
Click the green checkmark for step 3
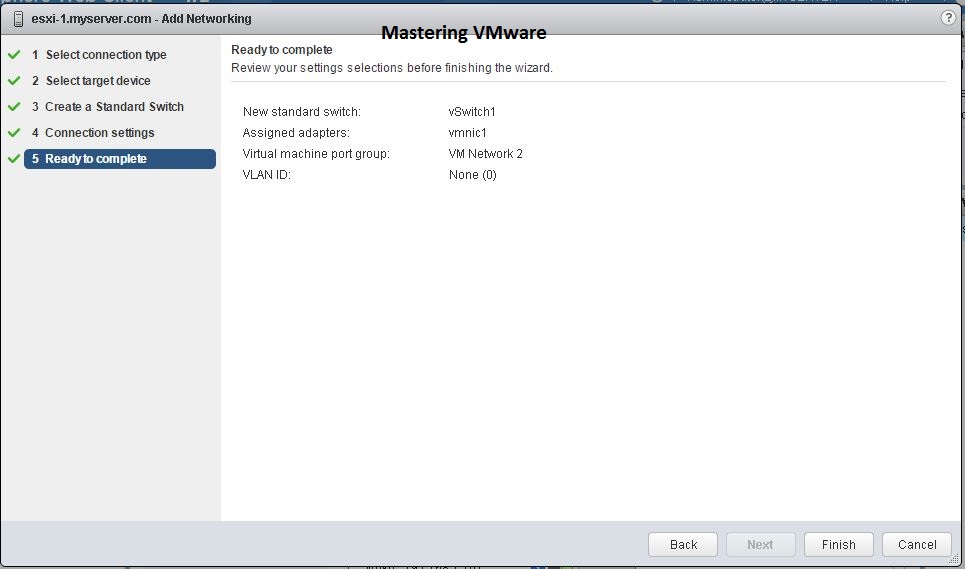click(14, 106)
